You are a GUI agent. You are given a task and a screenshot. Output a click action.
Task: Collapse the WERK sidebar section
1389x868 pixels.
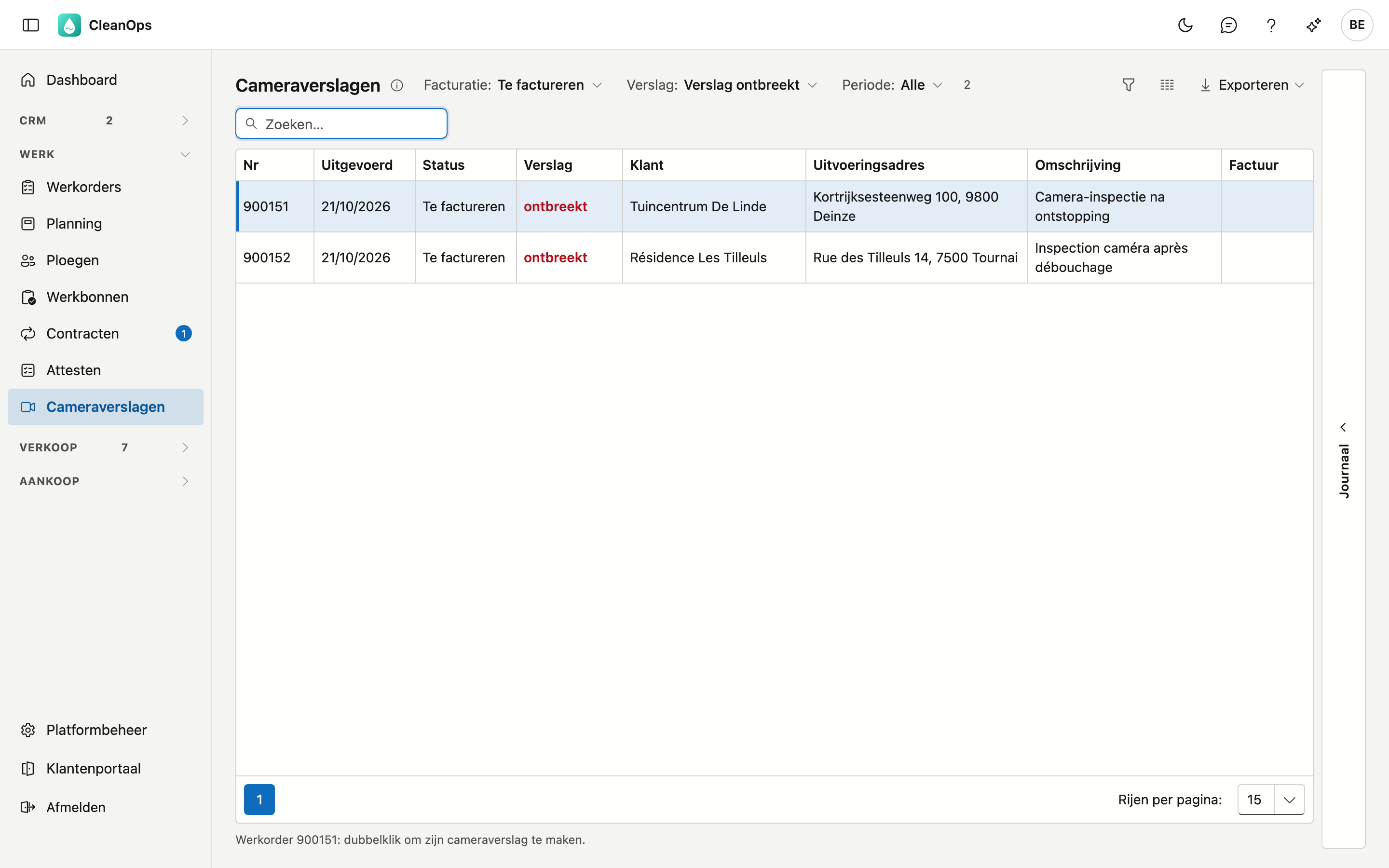[105, 154]
